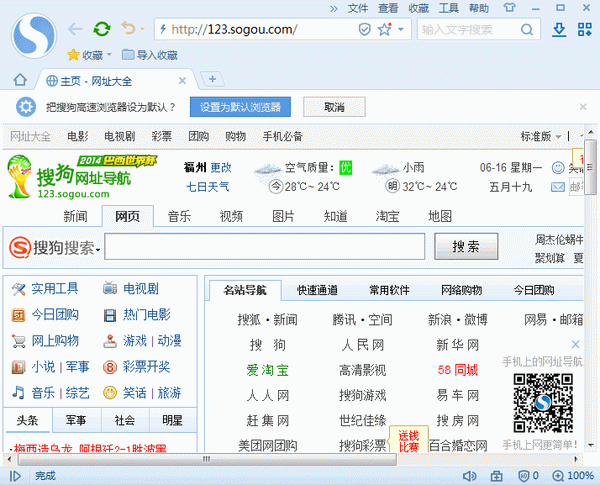Reload the page with green refresh icon
600x485 pixels.
102,29
